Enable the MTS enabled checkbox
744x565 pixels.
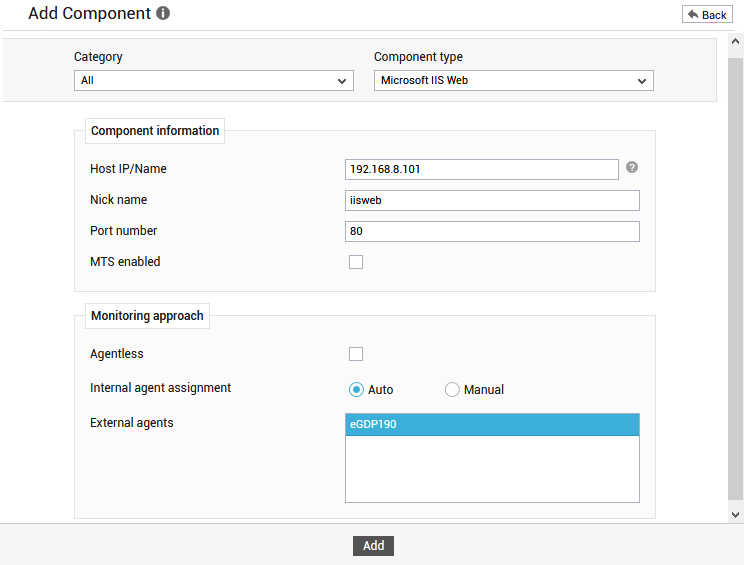(x=356, y=262)
